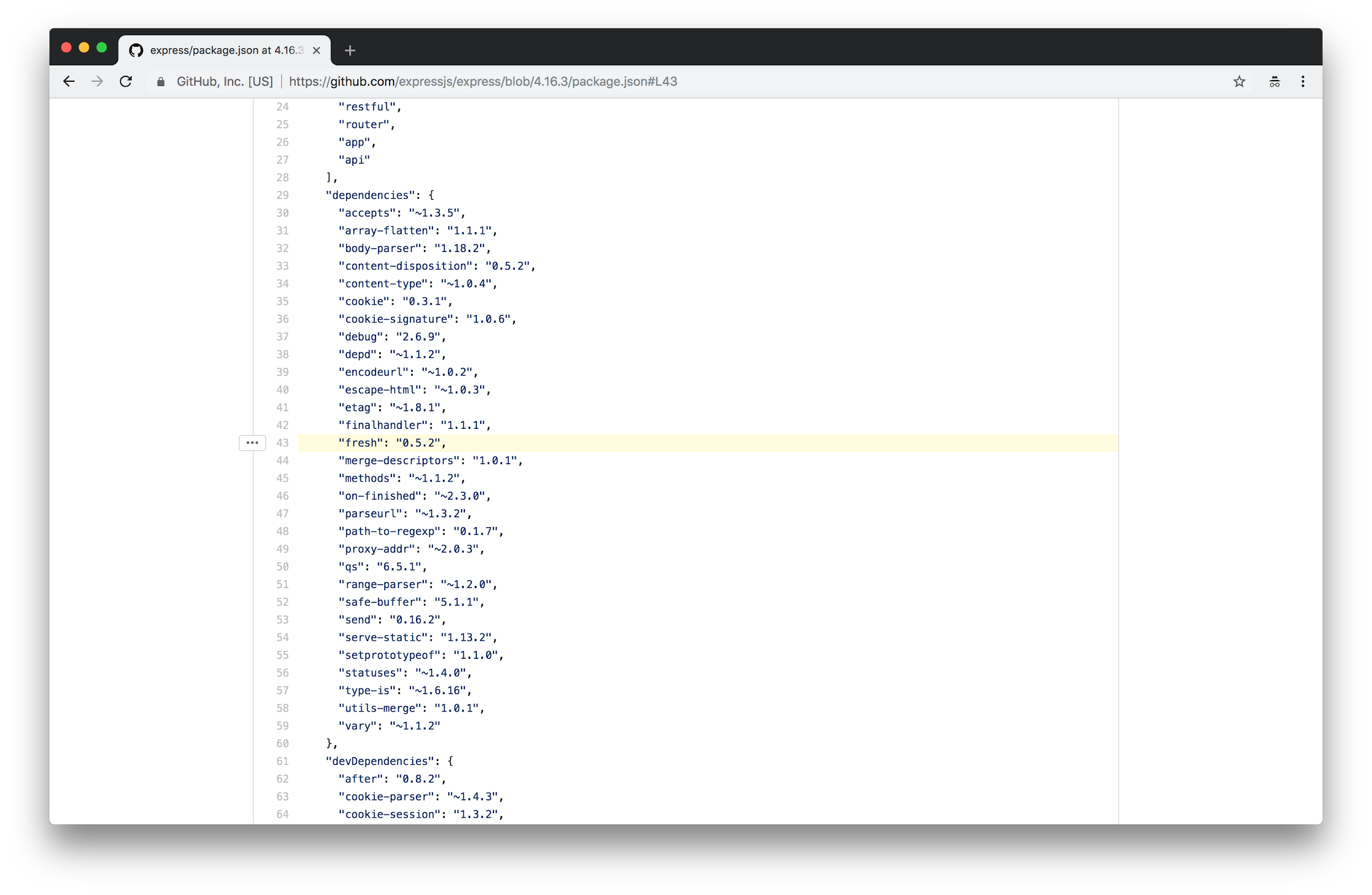Select the express/package.json browser tab
Viewport: 1372px width, 895px height.
pos(225,51)
